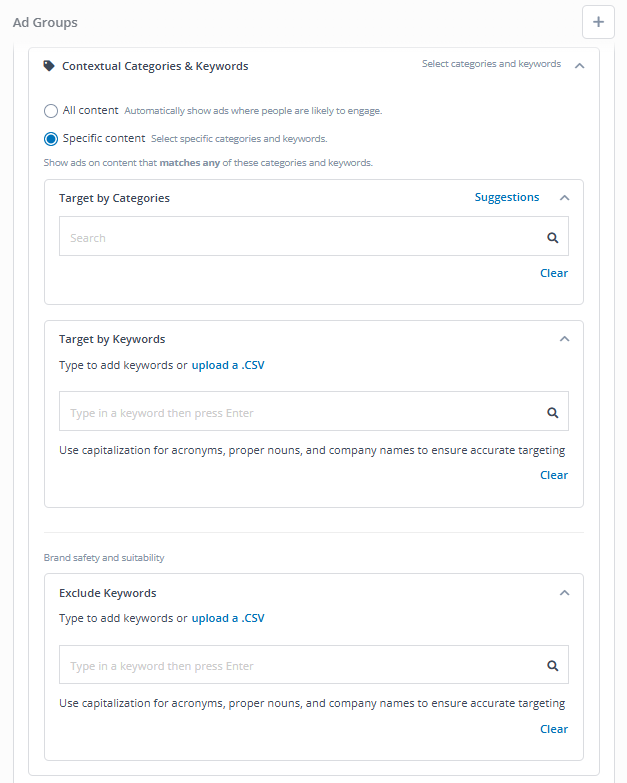Click the plus icon beside Ad Groups
This screenshot has width=627, height=783.
pos(598,22)
